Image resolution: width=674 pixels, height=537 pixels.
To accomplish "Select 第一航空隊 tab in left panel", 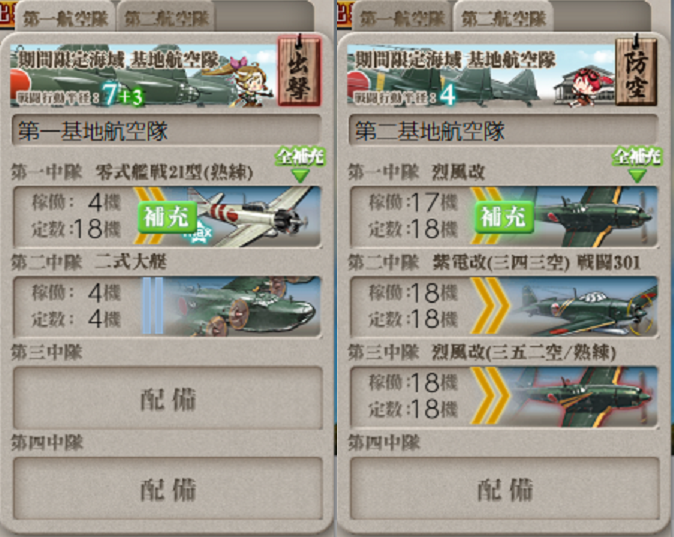I will (x=65, y=18).
